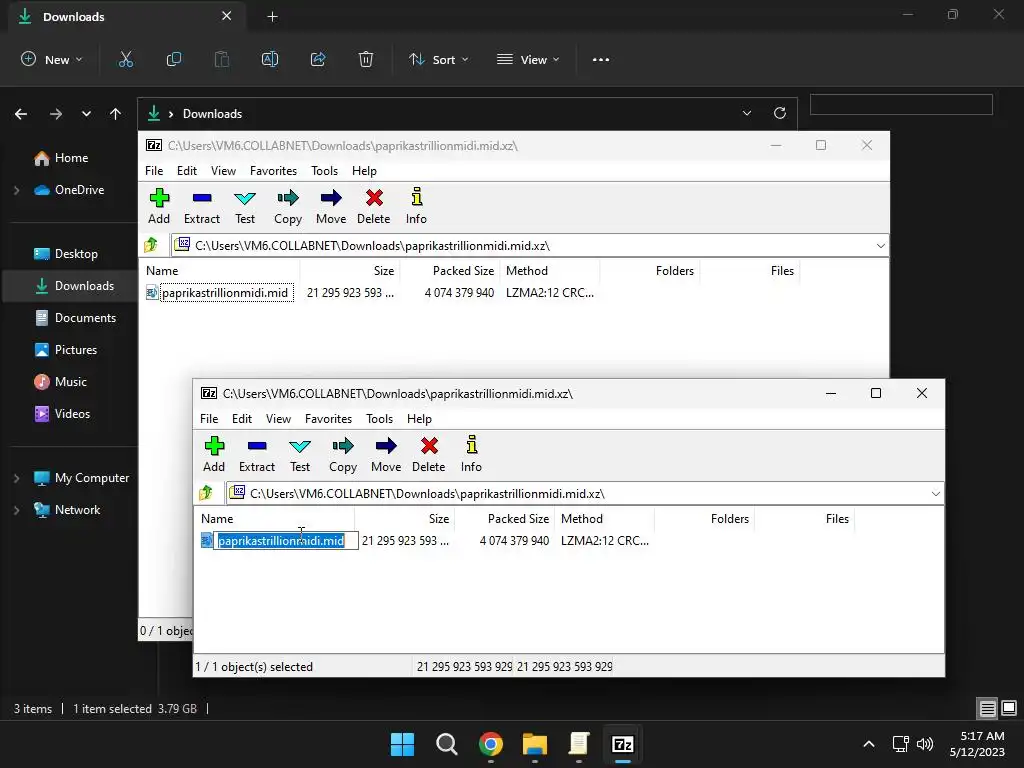Click the Cut icon in File Explorer toolbar
This screenshot has height=768, width=1024.
(125, 59)
